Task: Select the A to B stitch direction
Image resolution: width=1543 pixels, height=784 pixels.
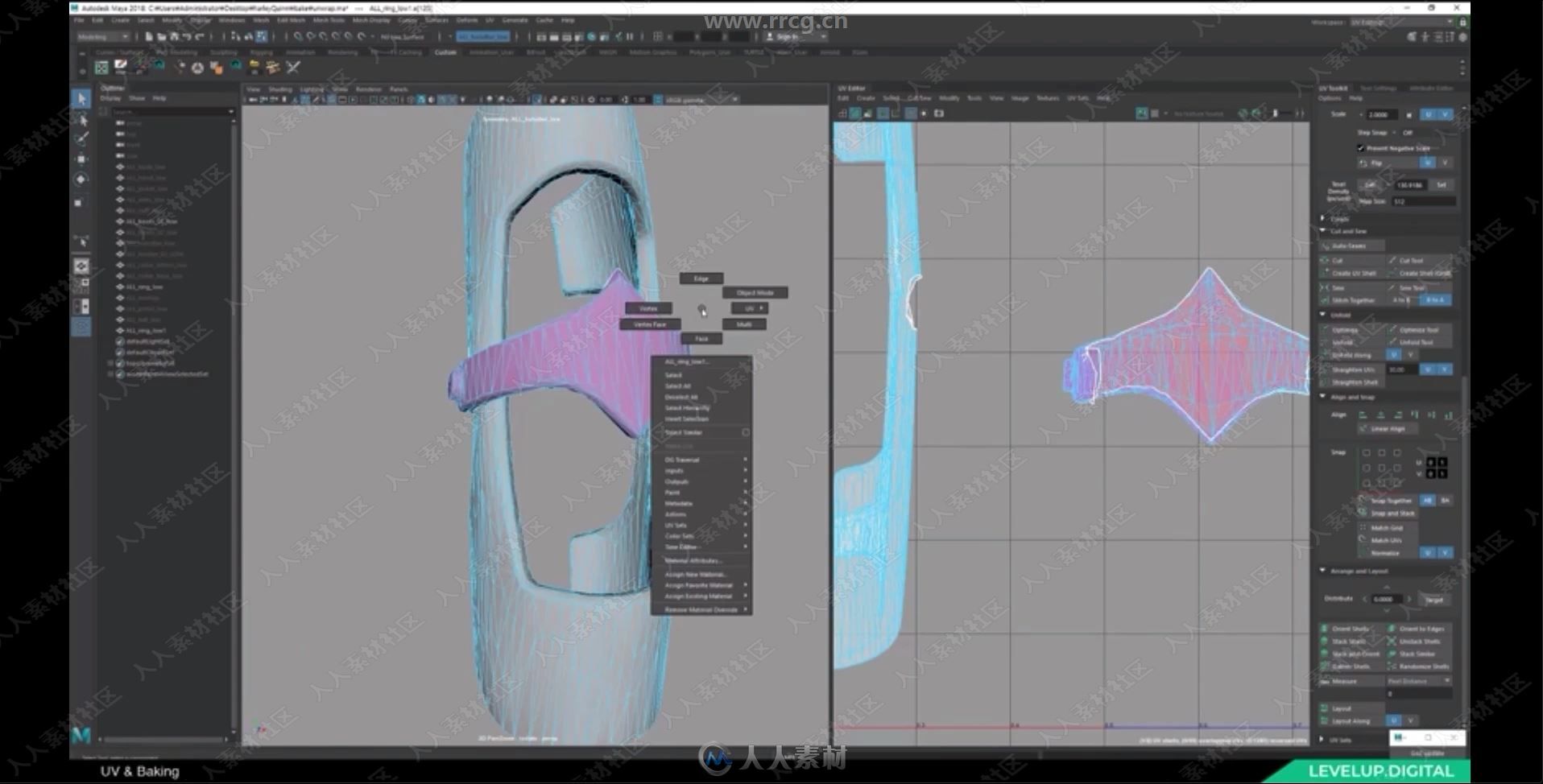Action: pos(1403,300)
